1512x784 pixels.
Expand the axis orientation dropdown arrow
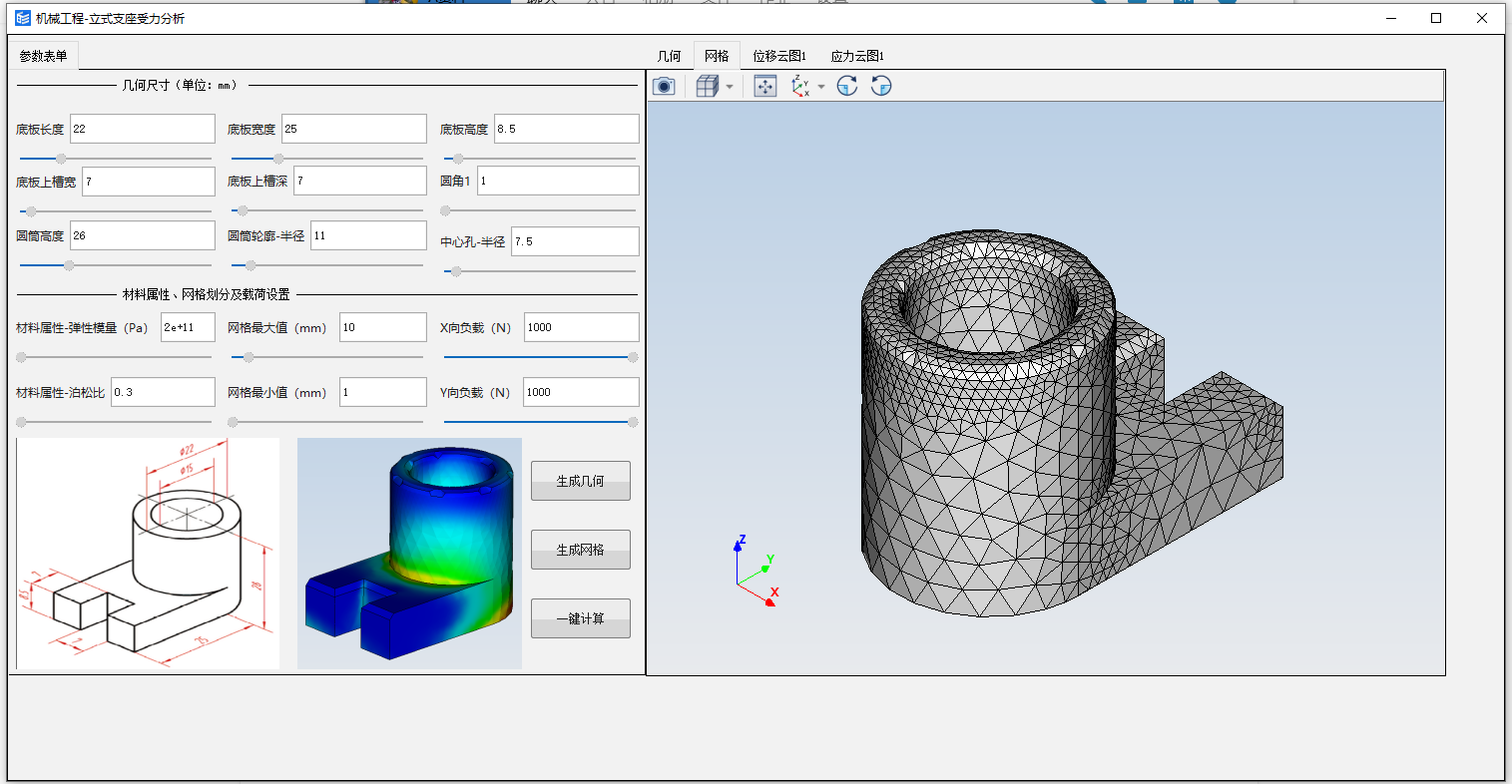(x=821, y=87)
